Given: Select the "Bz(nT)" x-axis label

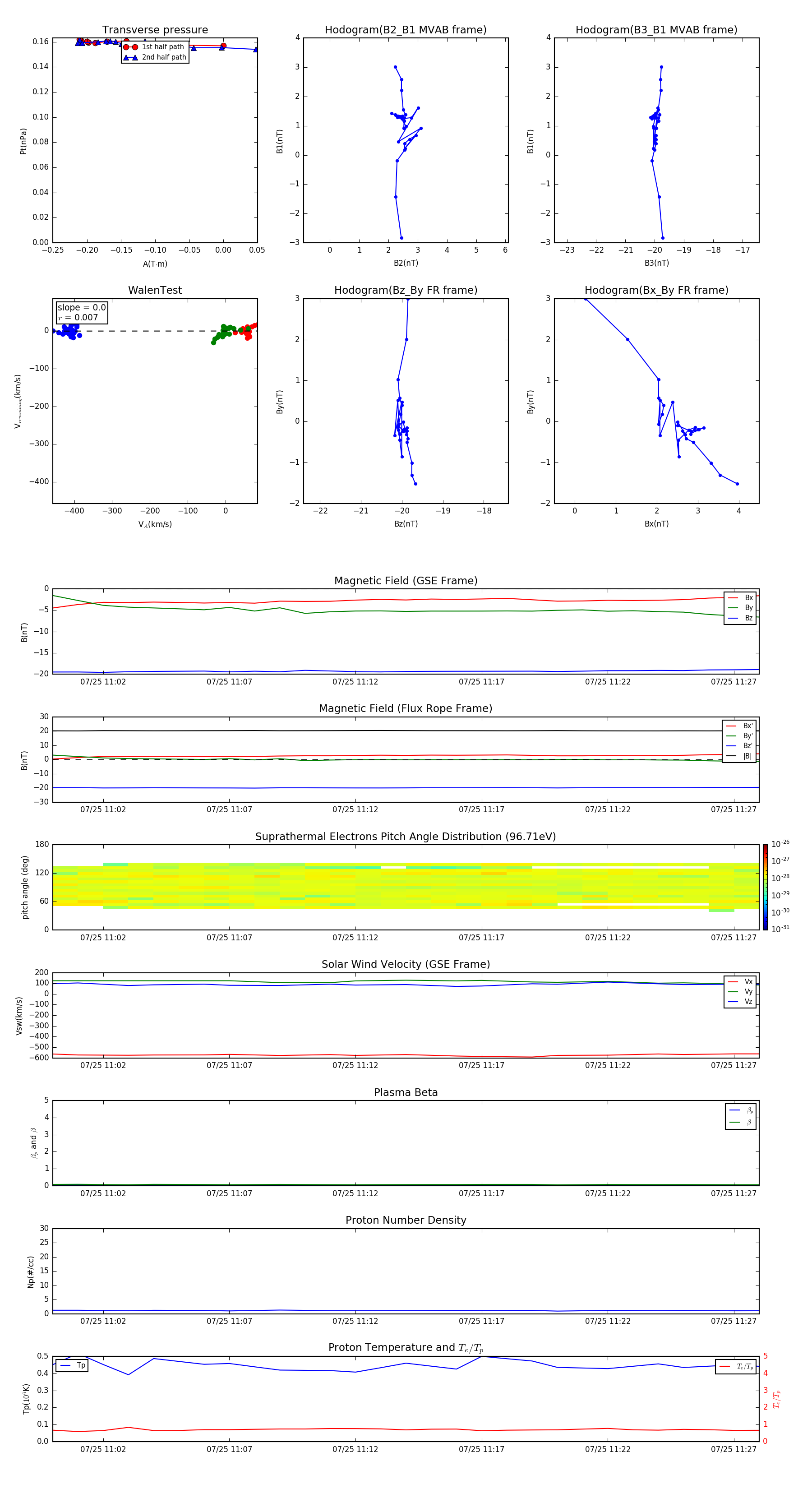Looking at the screenshot, I should point(406,524).
